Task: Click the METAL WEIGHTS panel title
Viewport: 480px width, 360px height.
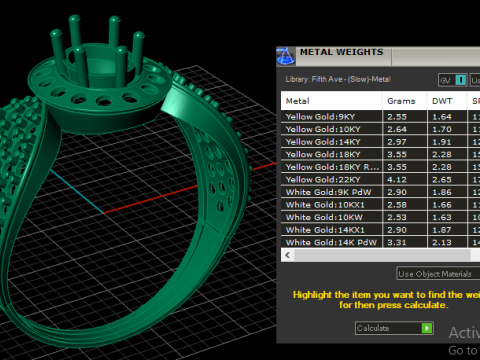Action: [x=341, y=52]
